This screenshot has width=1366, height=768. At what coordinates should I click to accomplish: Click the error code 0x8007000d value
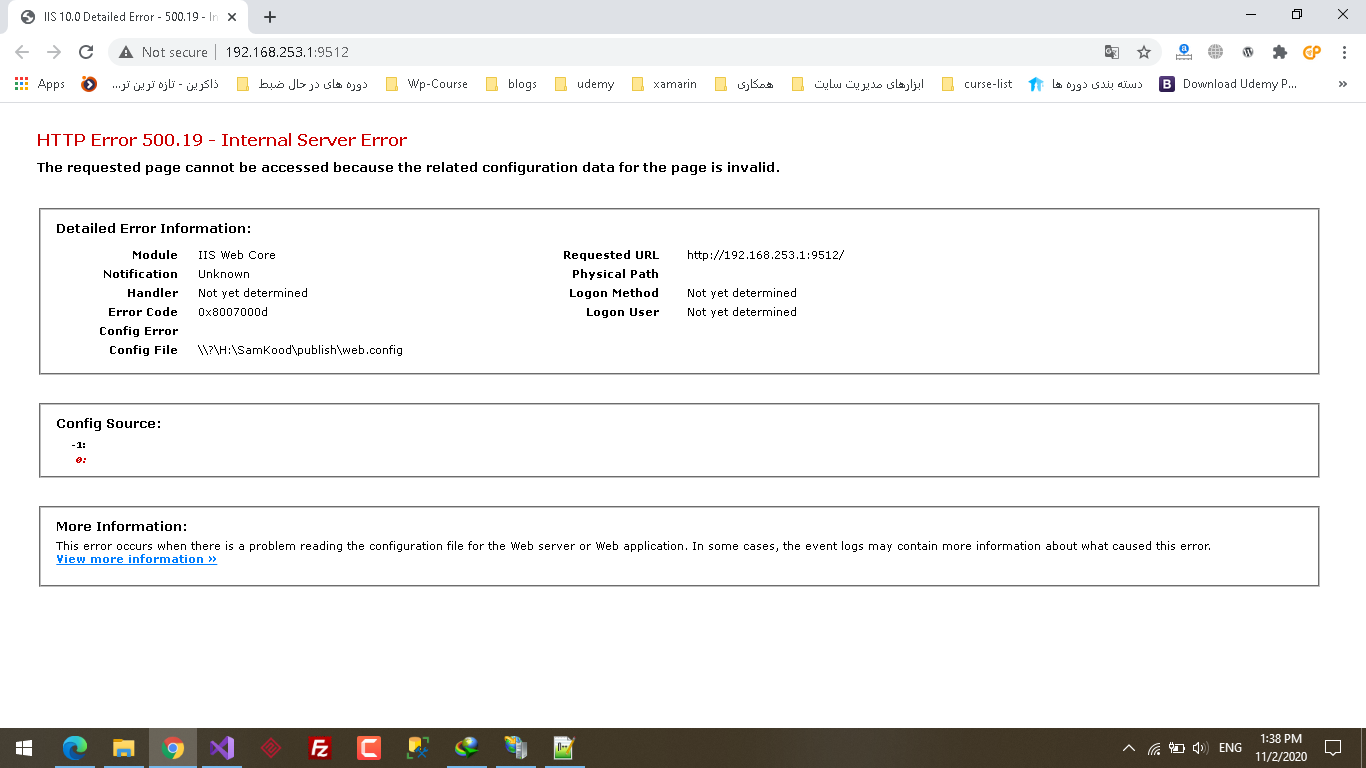click(x=233, y=312)
